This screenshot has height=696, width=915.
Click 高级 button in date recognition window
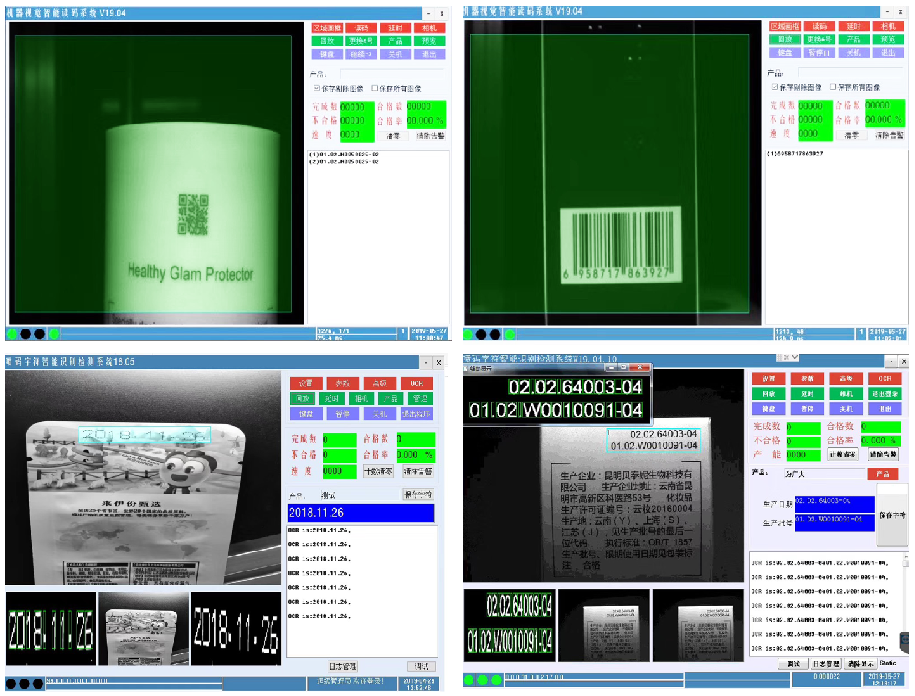point(379,384)
